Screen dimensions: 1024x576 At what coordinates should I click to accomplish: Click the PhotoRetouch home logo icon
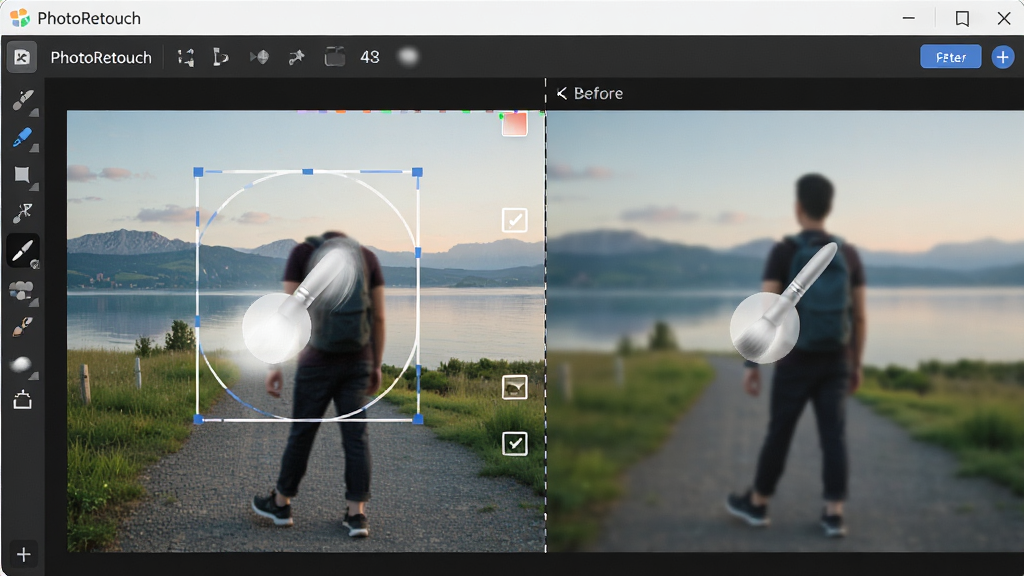pos(22,57)
